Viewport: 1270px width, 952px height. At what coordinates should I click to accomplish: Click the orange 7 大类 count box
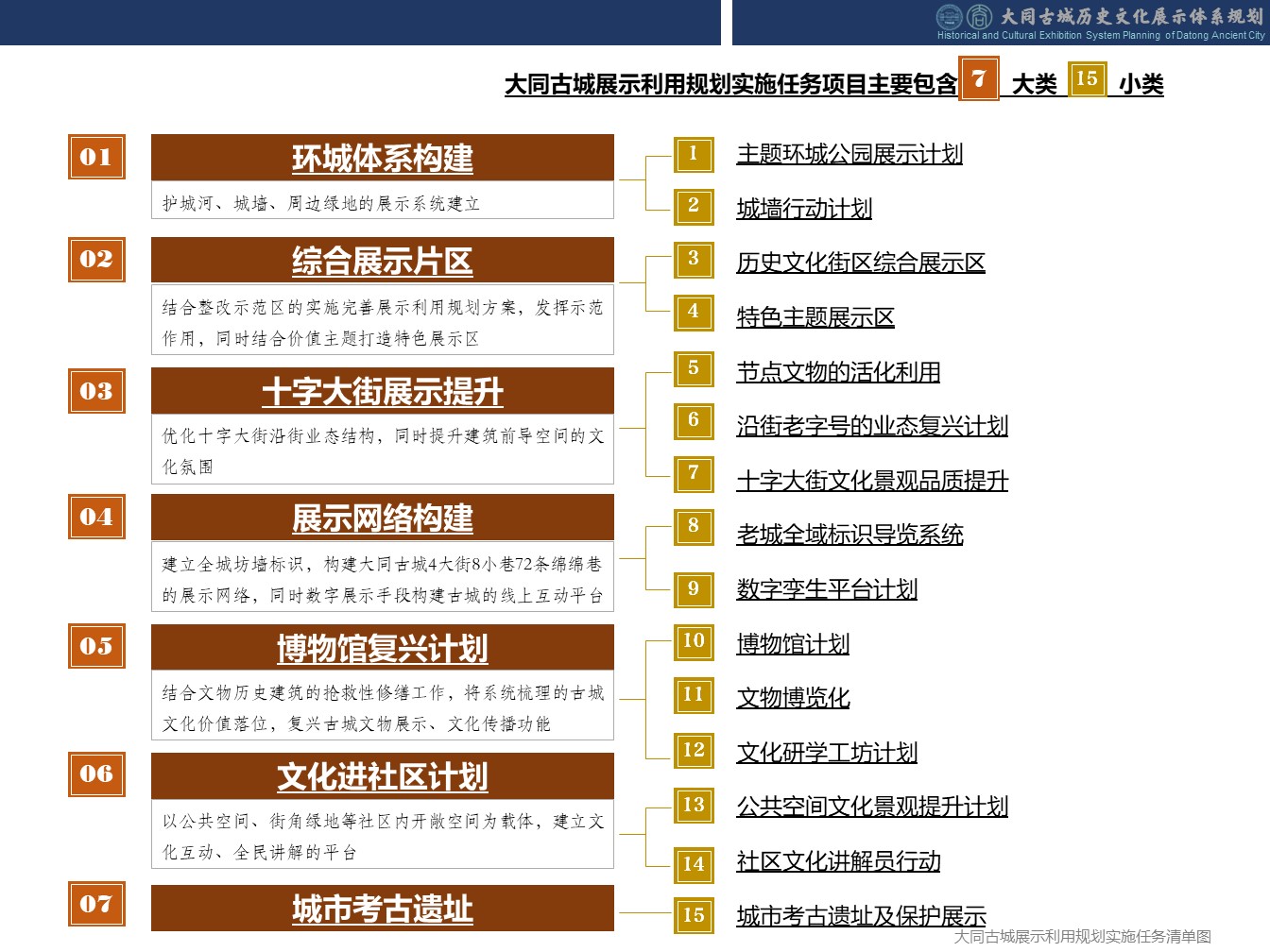(979, 79)
